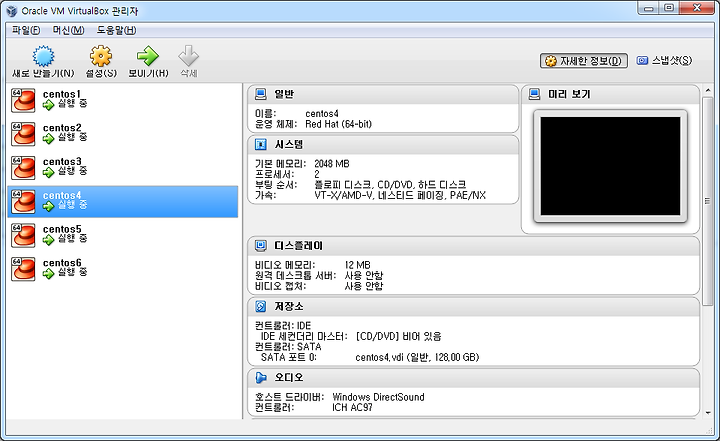Click the 'Red Hat (64-bit)' text

[338, 124]
